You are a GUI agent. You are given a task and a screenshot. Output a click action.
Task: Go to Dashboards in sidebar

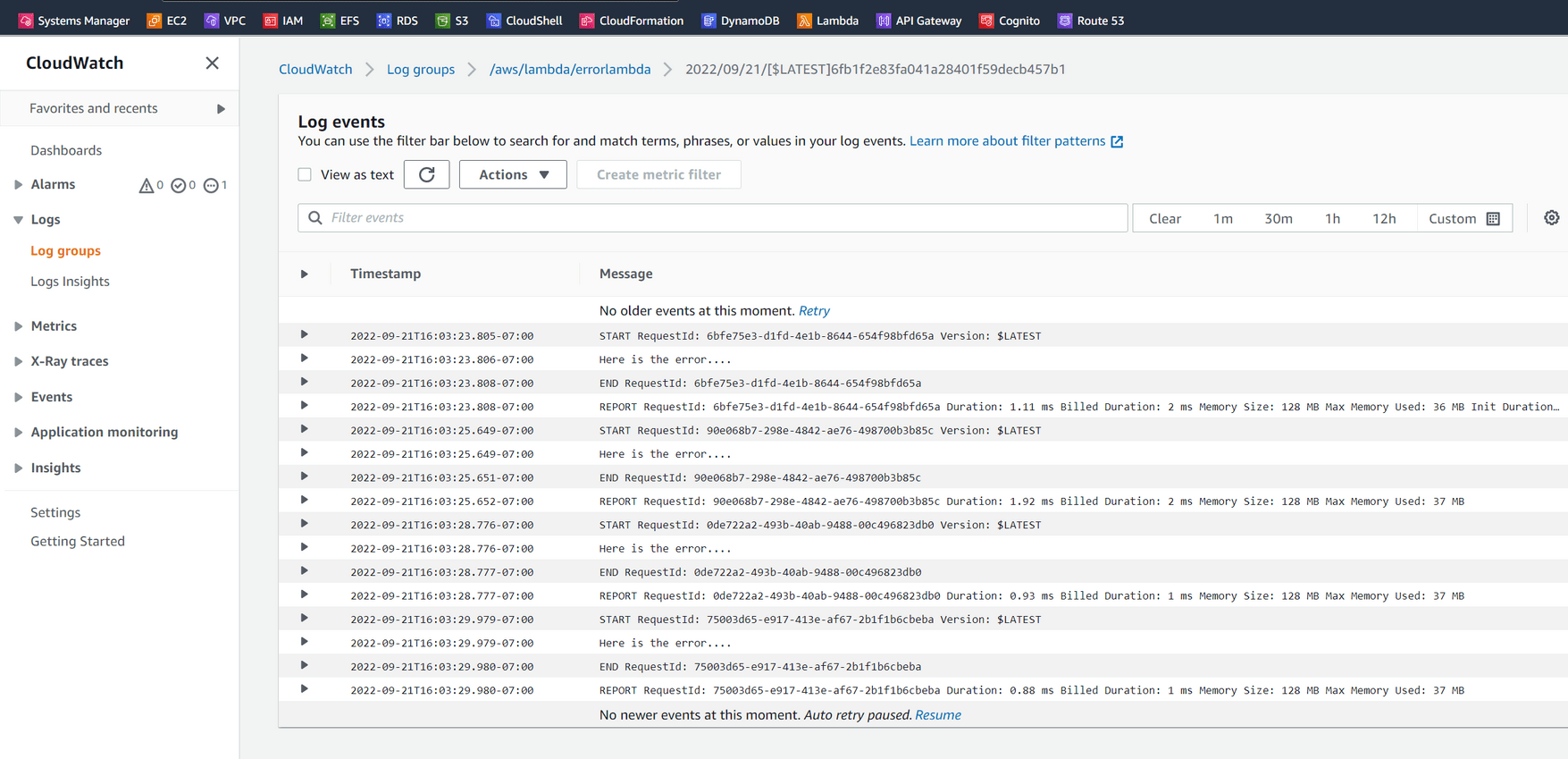coord(66,150)
